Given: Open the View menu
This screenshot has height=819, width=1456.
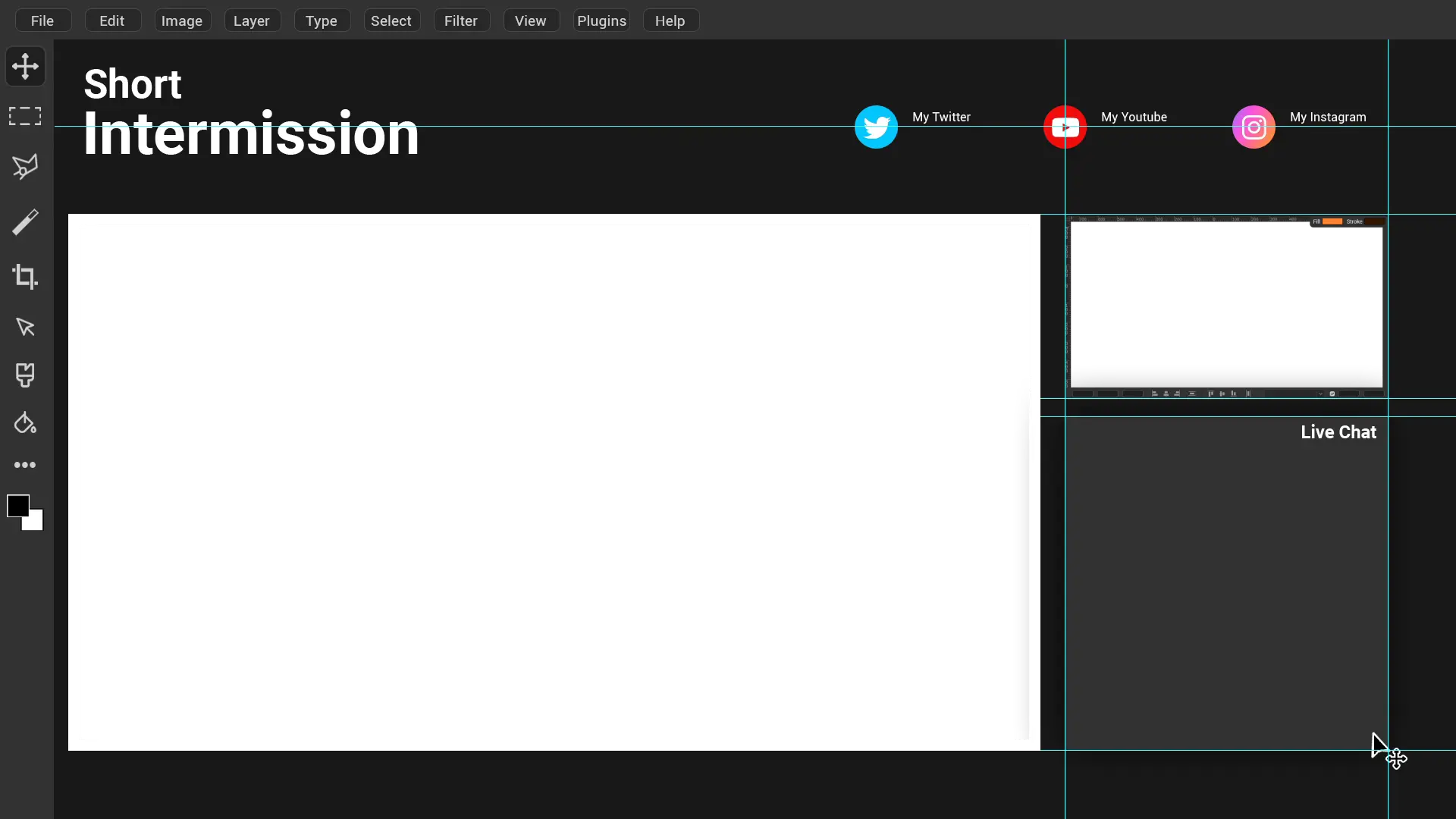Looking at the screenshot, I should click(x=531, y=20).
